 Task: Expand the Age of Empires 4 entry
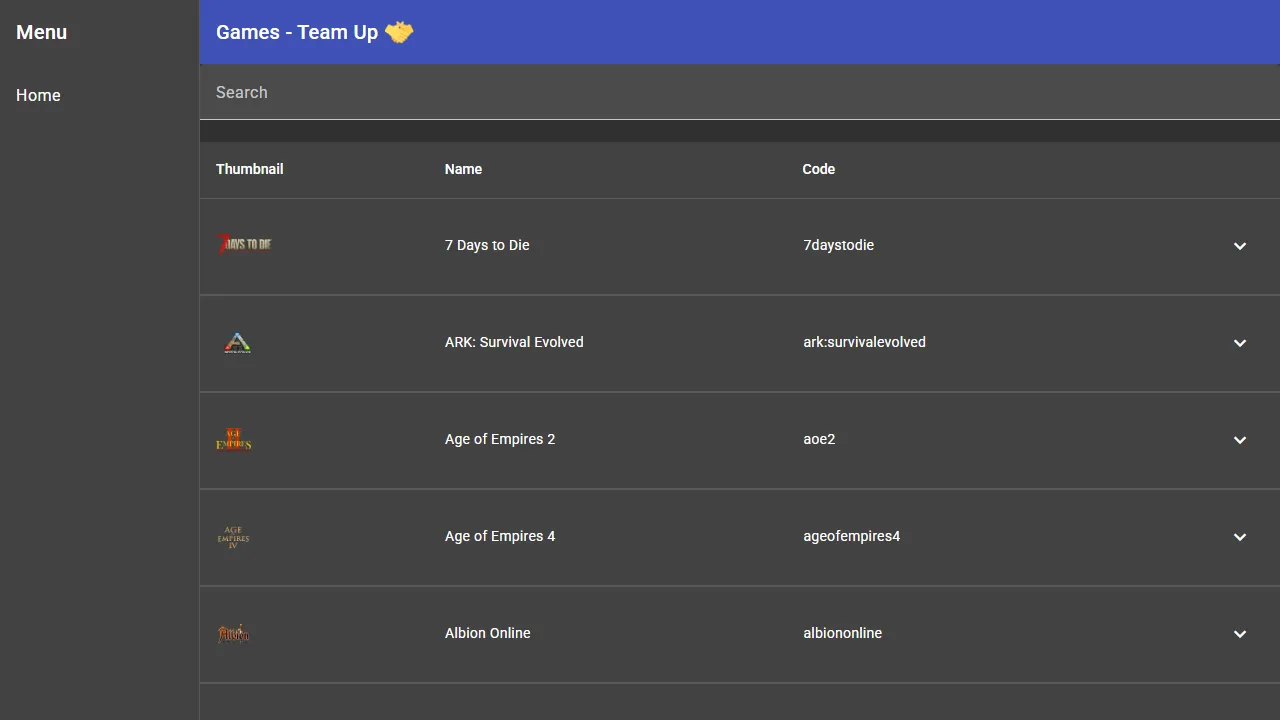[1240, 537]
